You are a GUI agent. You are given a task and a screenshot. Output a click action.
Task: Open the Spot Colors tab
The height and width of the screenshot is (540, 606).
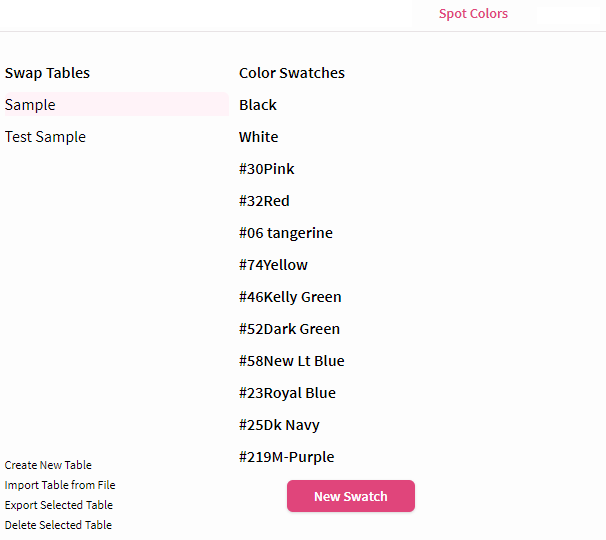473,14
